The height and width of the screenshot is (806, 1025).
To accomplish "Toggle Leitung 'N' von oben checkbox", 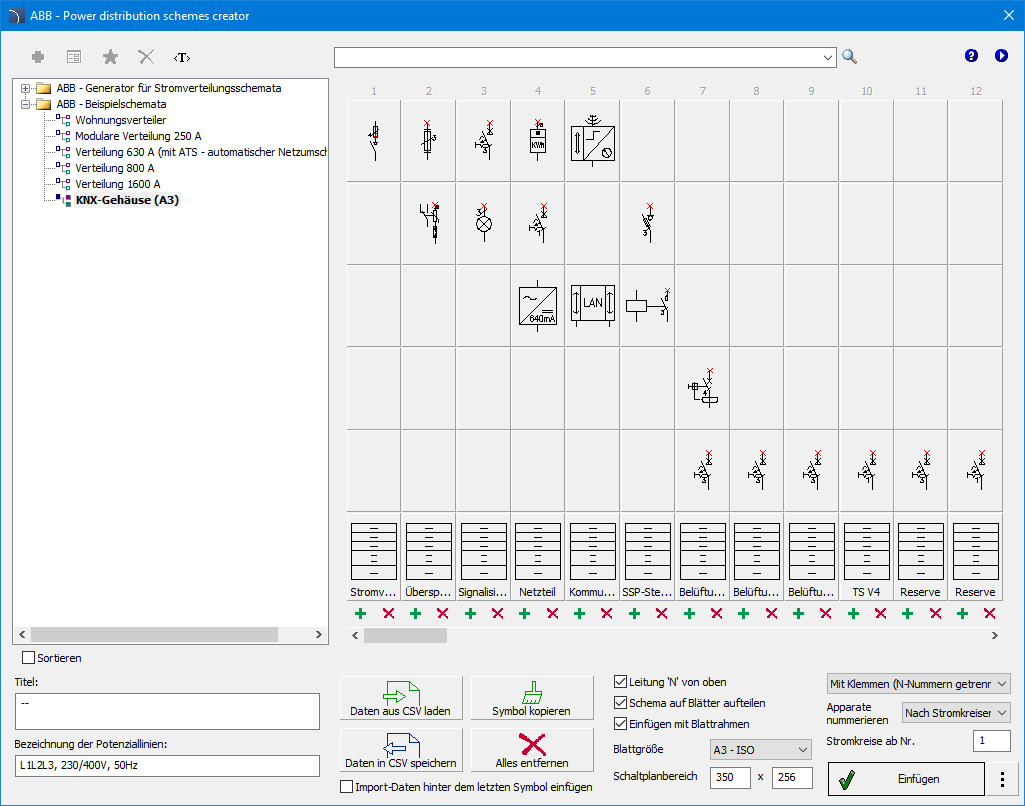I will (621, 682).
